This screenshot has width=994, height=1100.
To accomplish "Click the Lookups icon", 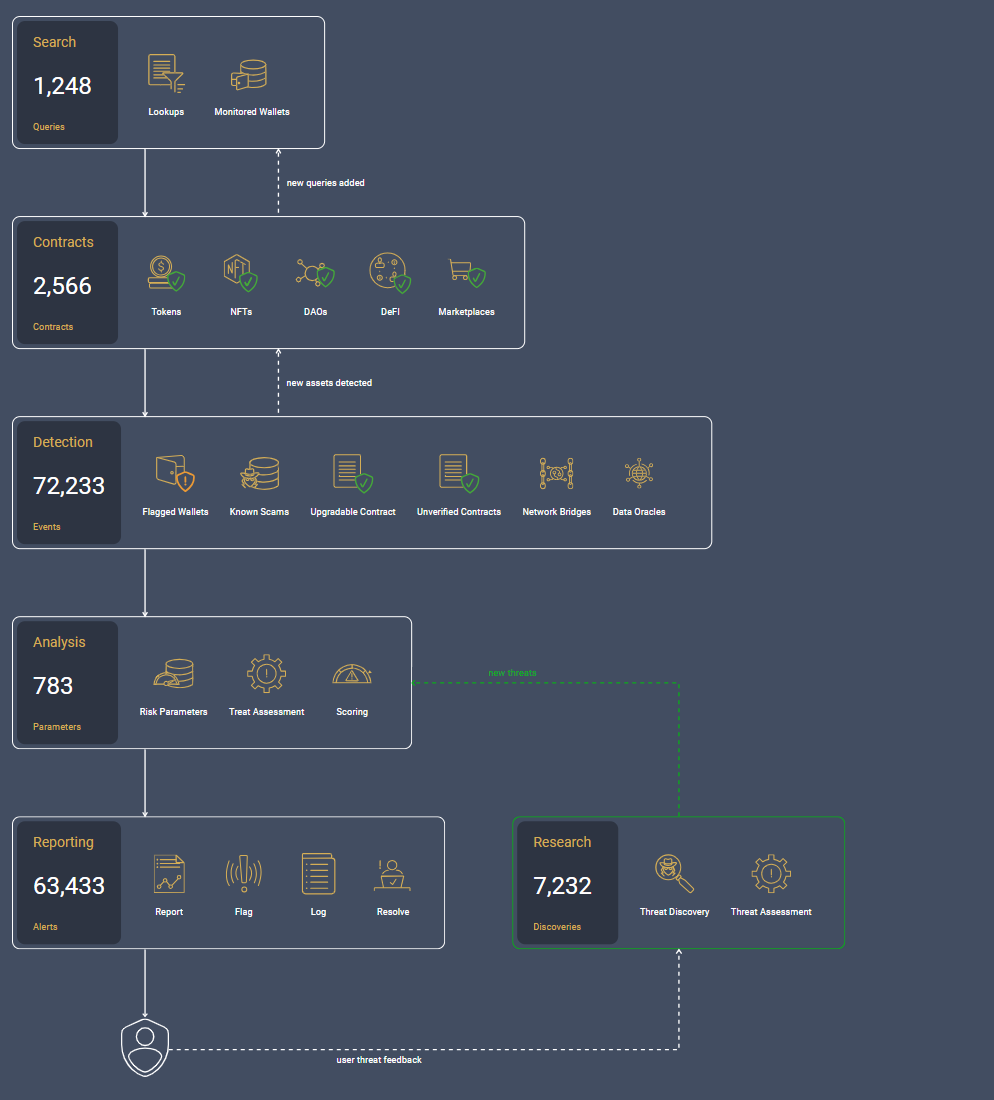I will coord(166,74).
